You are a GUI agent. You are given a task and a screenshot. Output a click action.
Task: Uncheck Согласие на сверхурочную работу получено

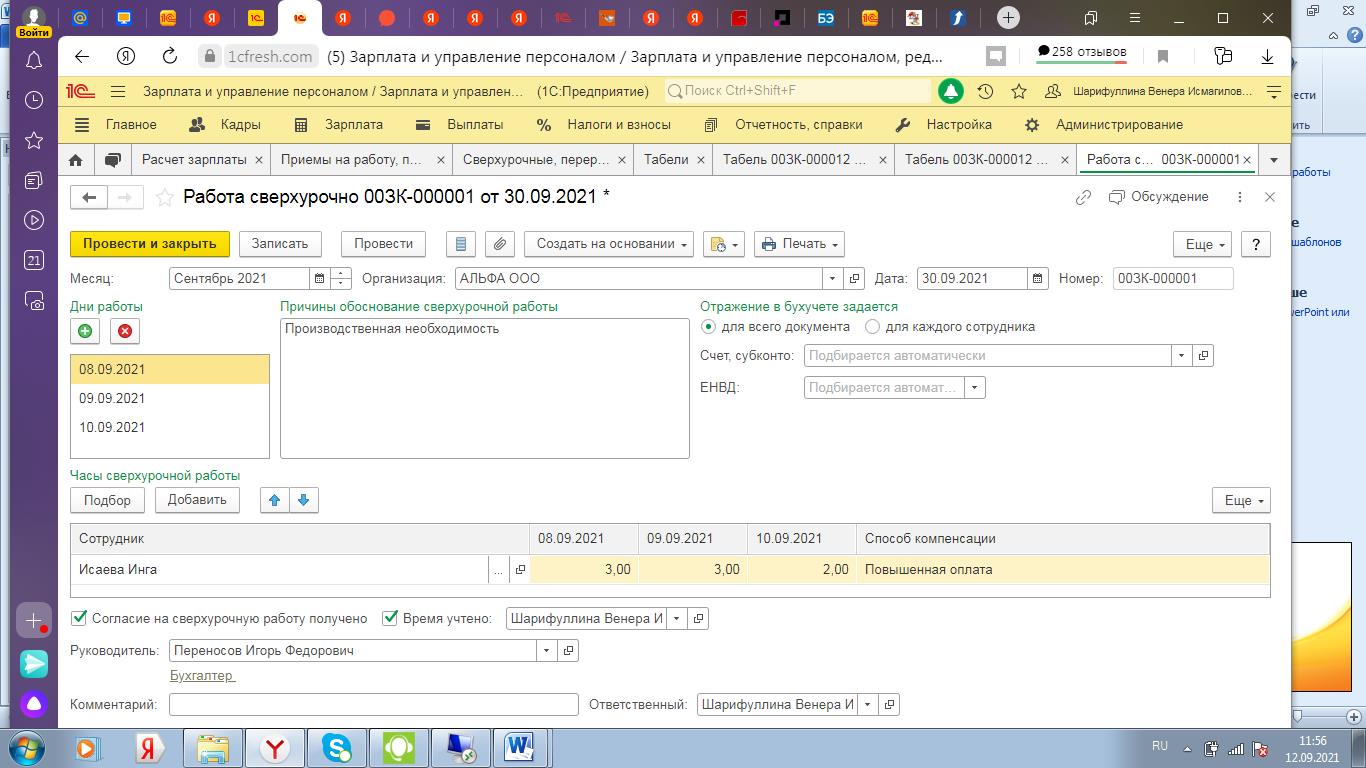(x=80, y=619)
